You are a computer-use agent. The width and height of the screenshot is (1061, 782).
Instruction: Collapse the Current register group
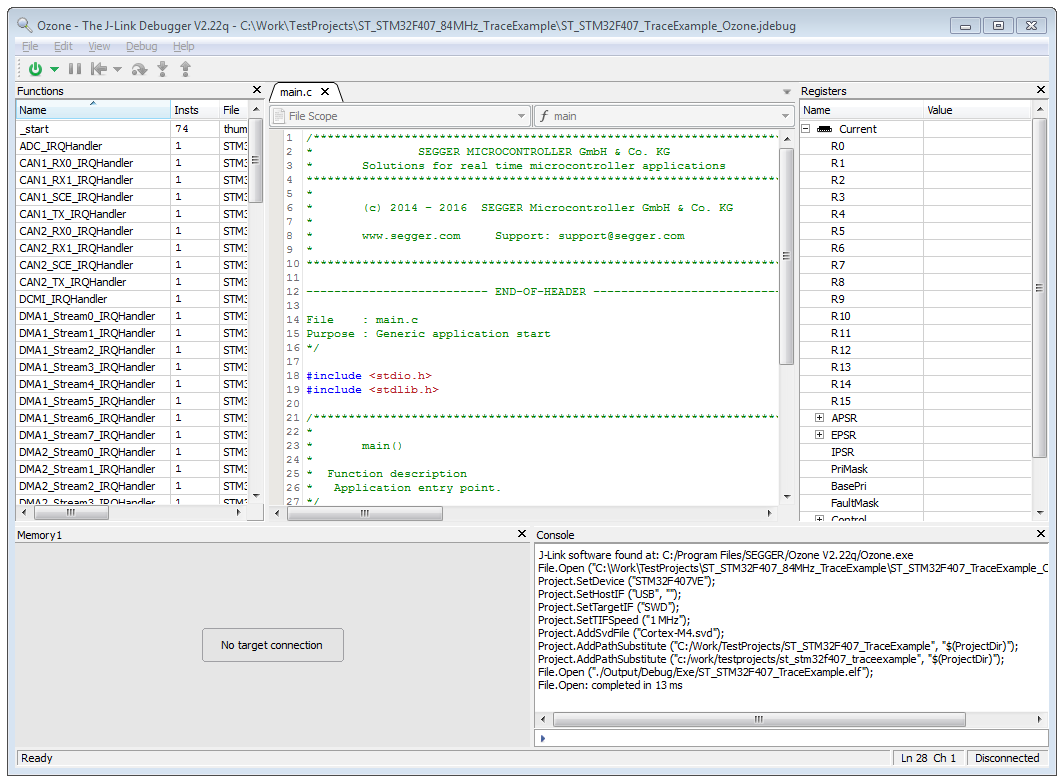click(806, 129)
